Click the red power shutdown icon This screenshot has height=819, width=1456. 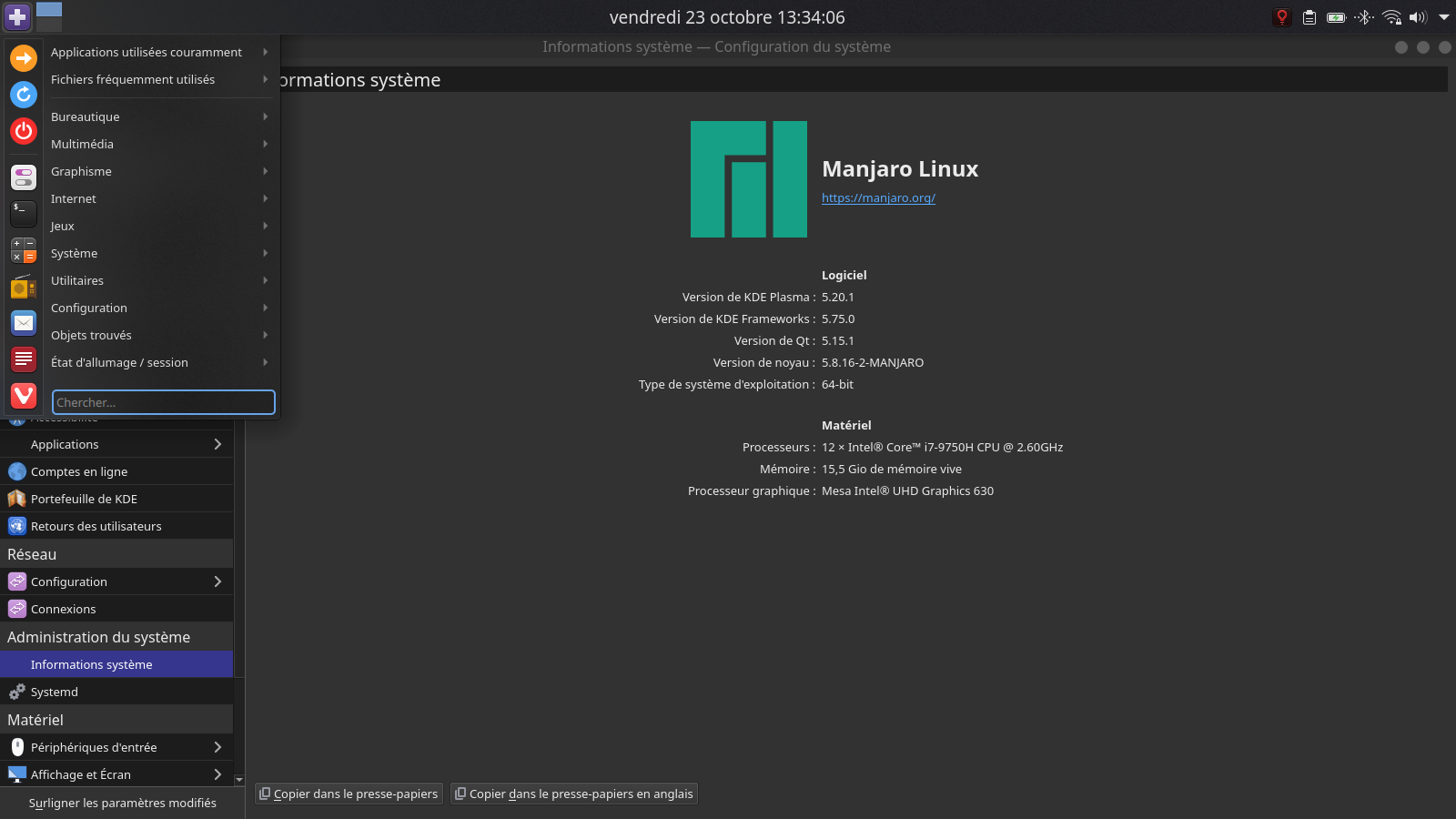(24, 131)
